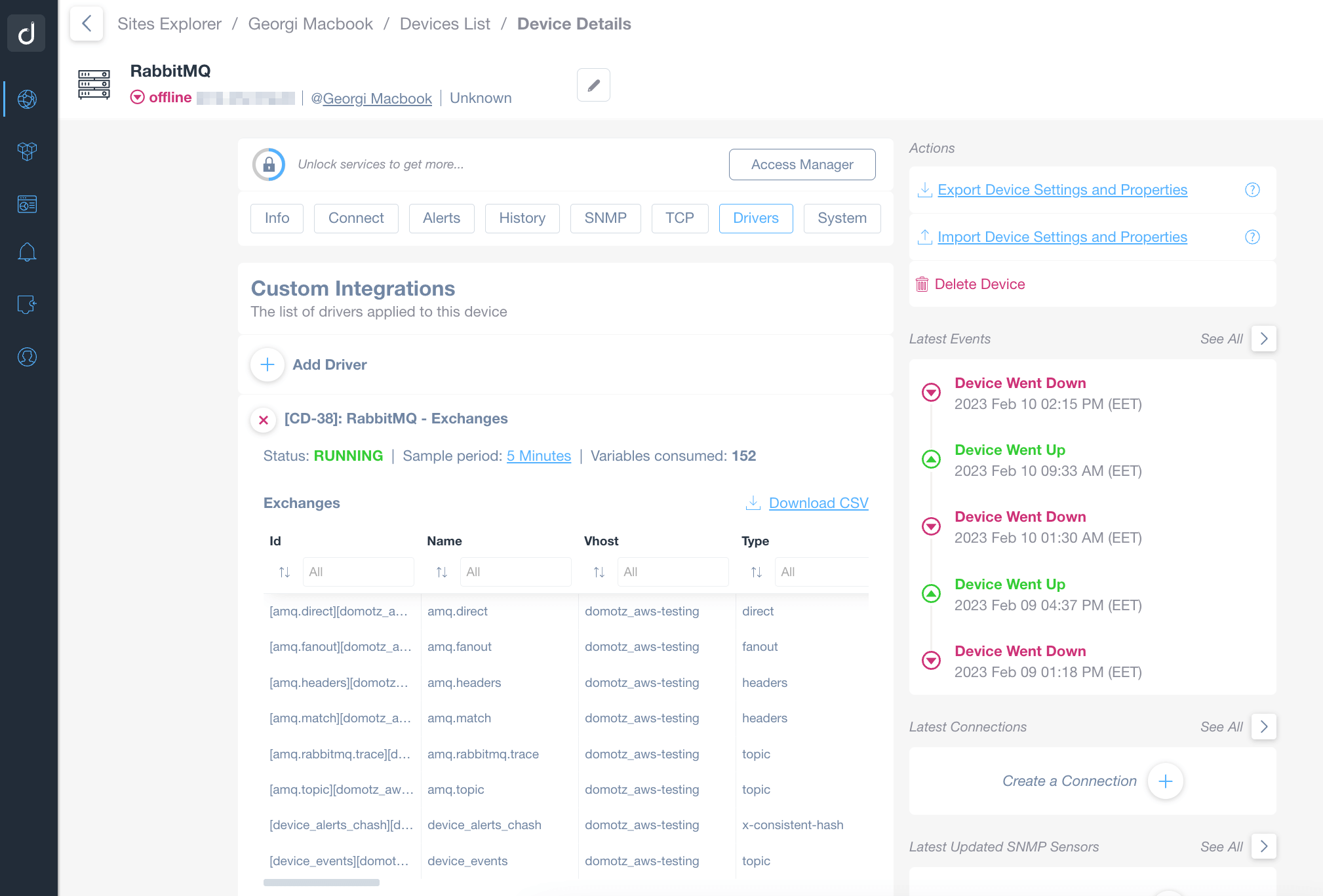Toggle sorting on the Vhost column
Viewport: 1323px width, 896px height.
[x=599, y=572]
